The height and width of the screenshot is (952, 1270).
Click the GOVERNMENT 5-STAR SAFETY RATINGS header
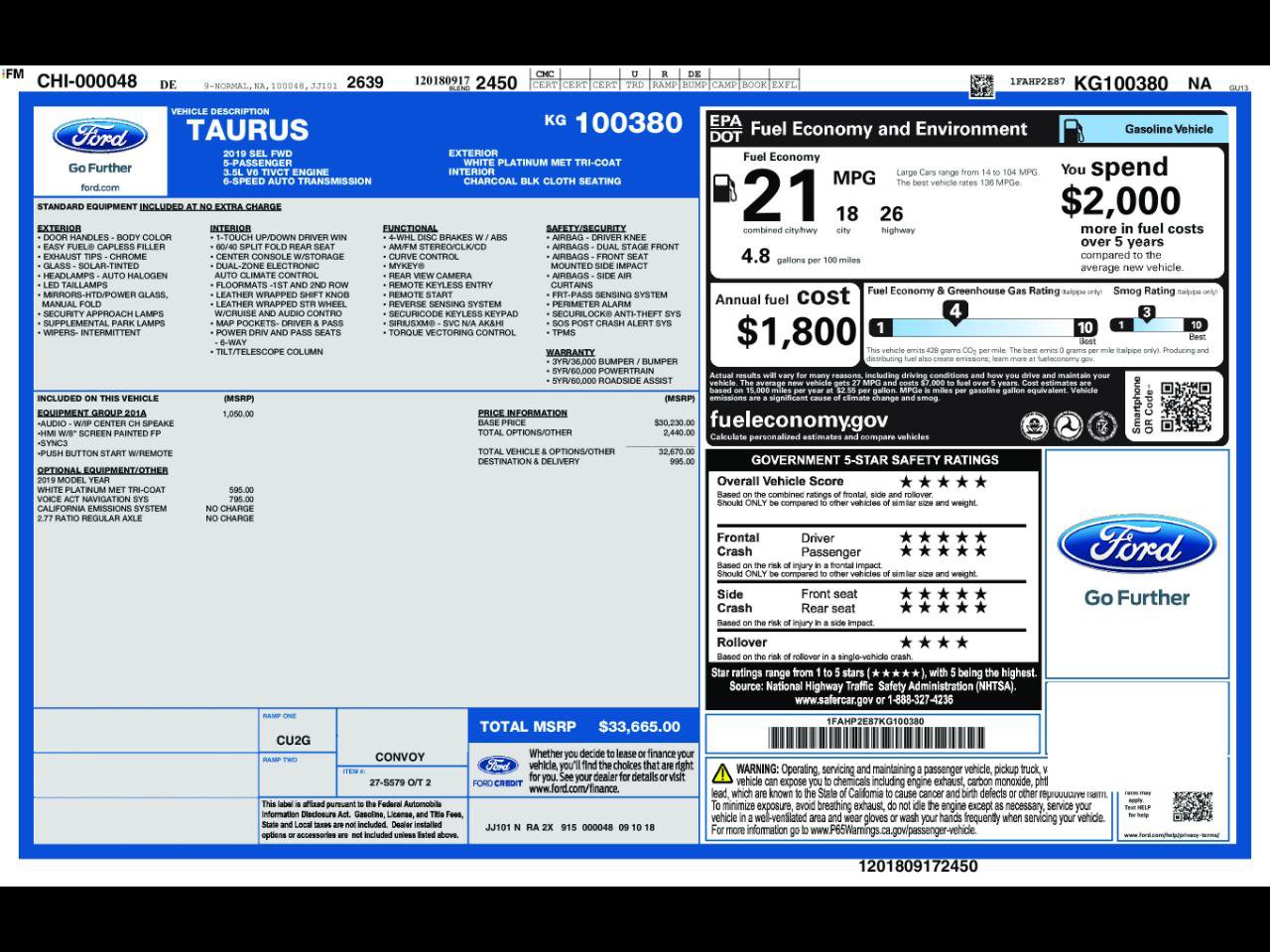[x=874, y=460]
